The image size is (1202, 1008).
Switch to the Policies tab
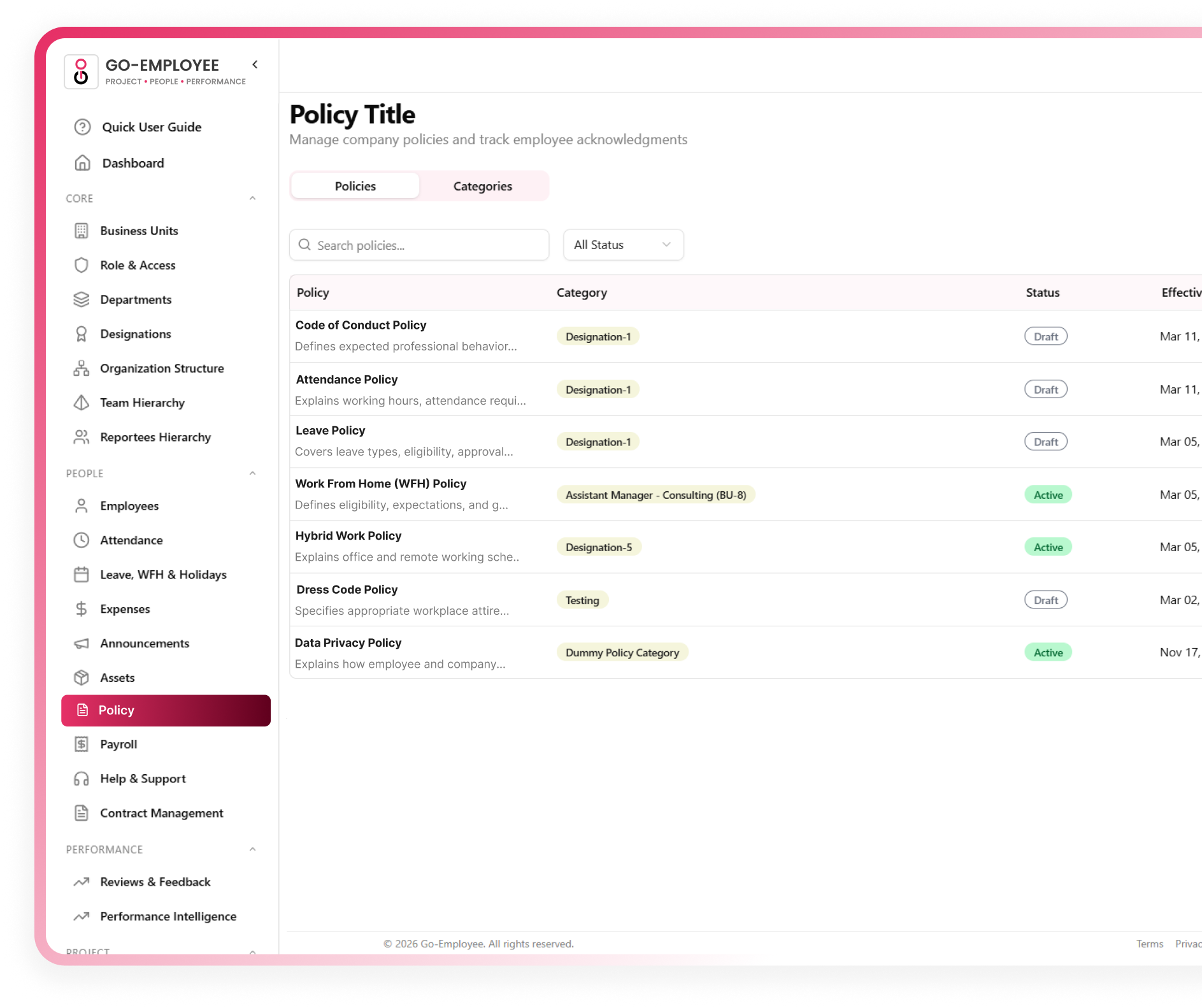pyautogui.click(x=355, y=186)
